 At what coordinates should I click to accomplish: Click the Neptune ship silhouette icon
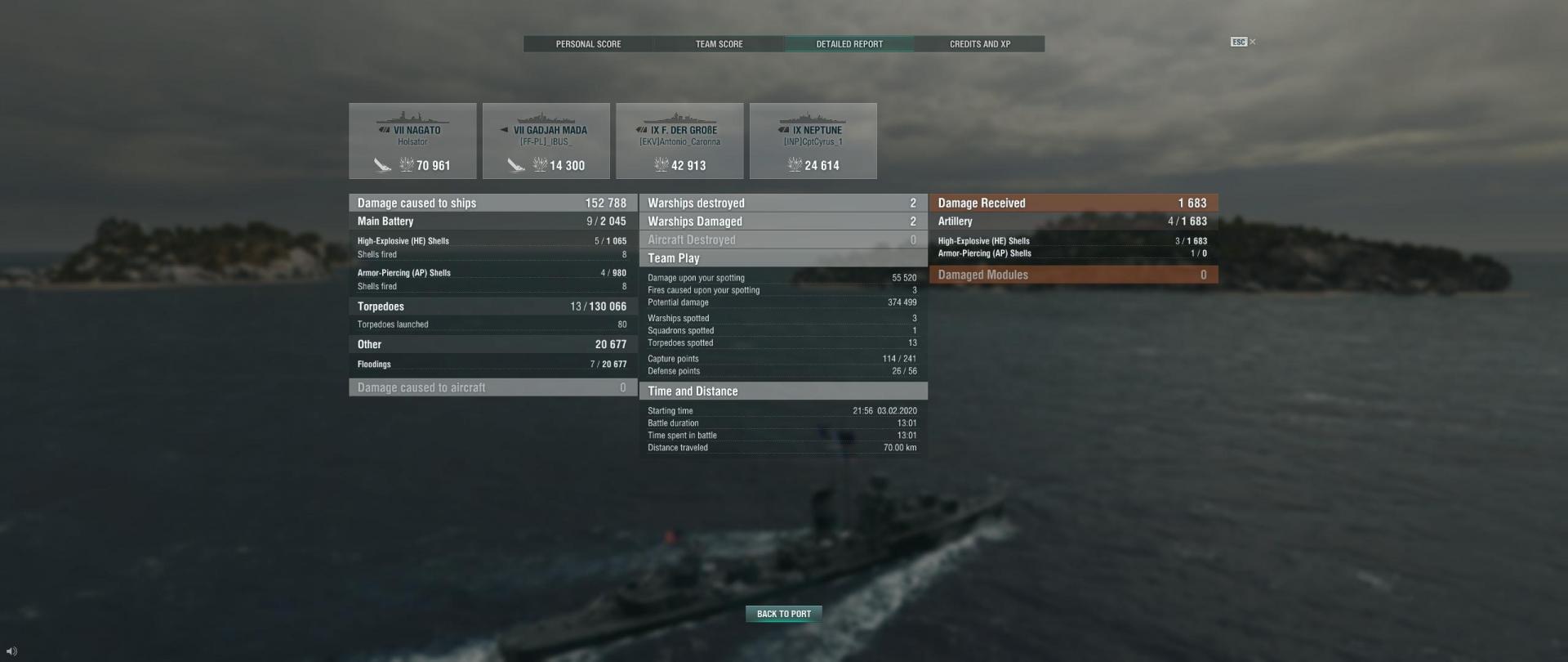pyautogui.click(x=813, y=118)
